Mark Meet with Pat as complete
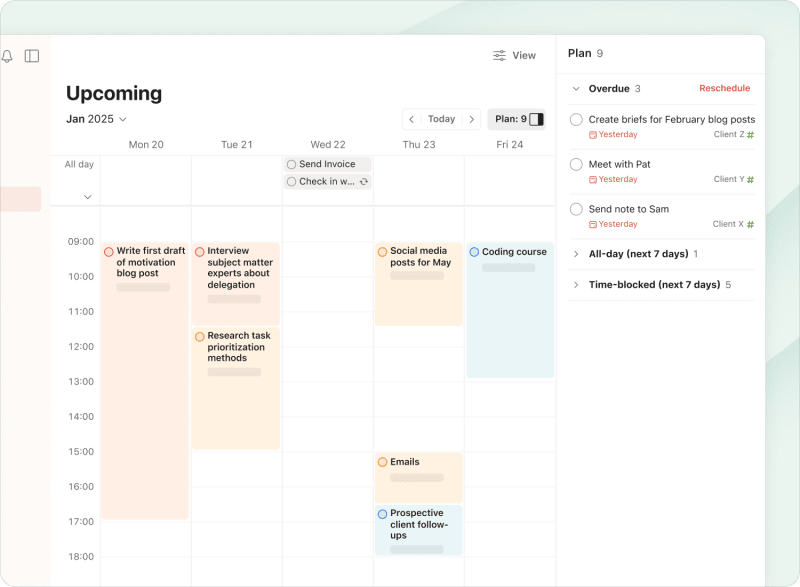This screenshot has width=800, height=587. pyautogui.click(x=576, y=164)
